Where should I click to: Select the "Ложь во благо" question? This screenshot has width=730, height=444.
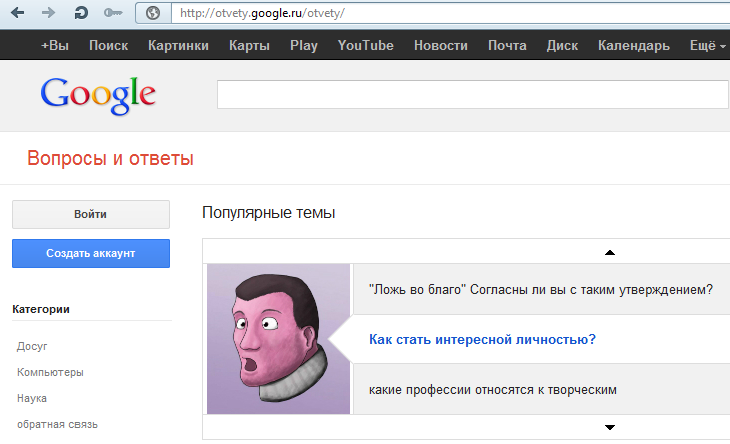point(541,289)
